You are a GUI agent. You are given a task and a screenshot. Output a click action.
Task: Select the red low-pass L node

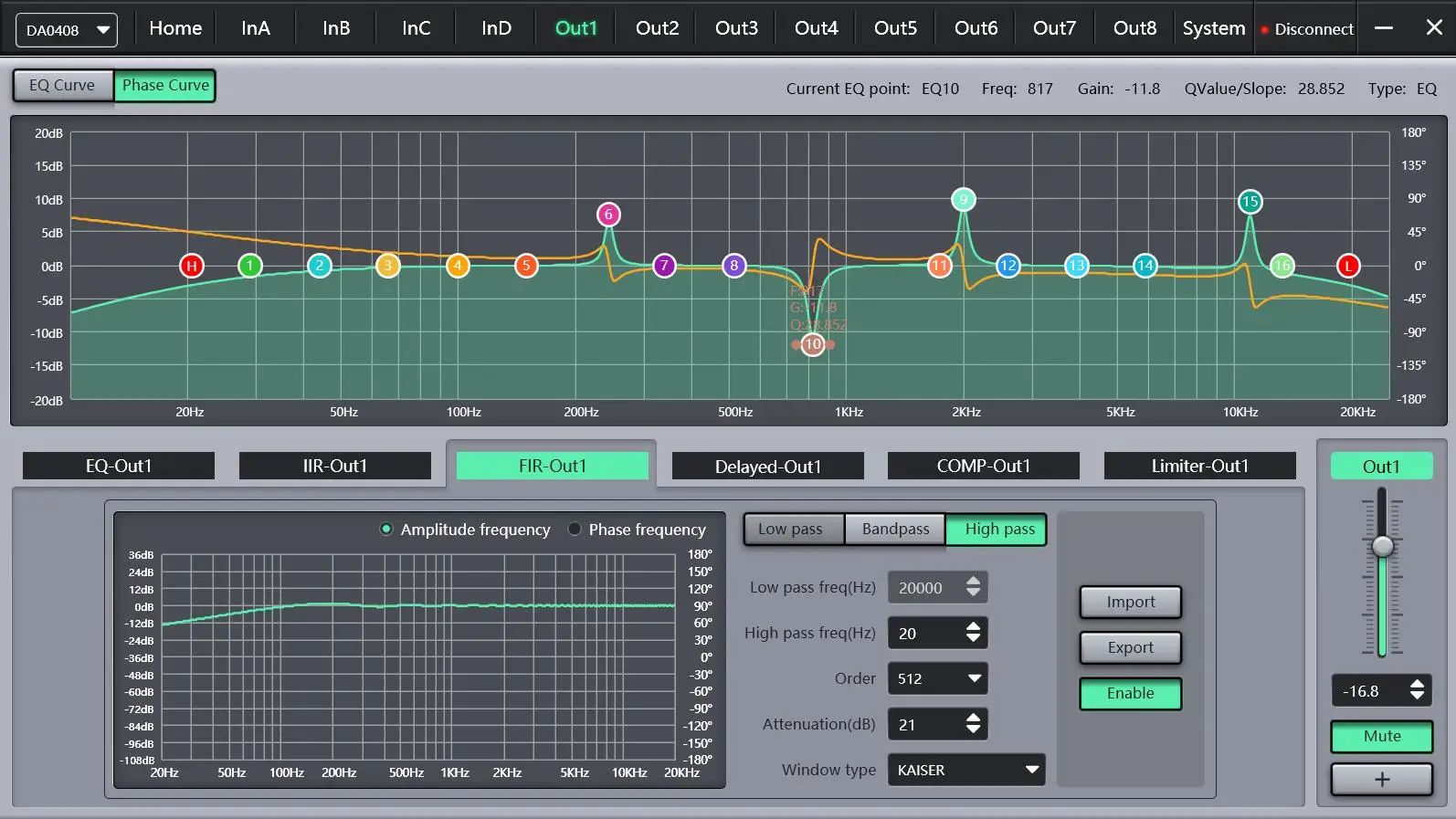[x=1348, y=266]
